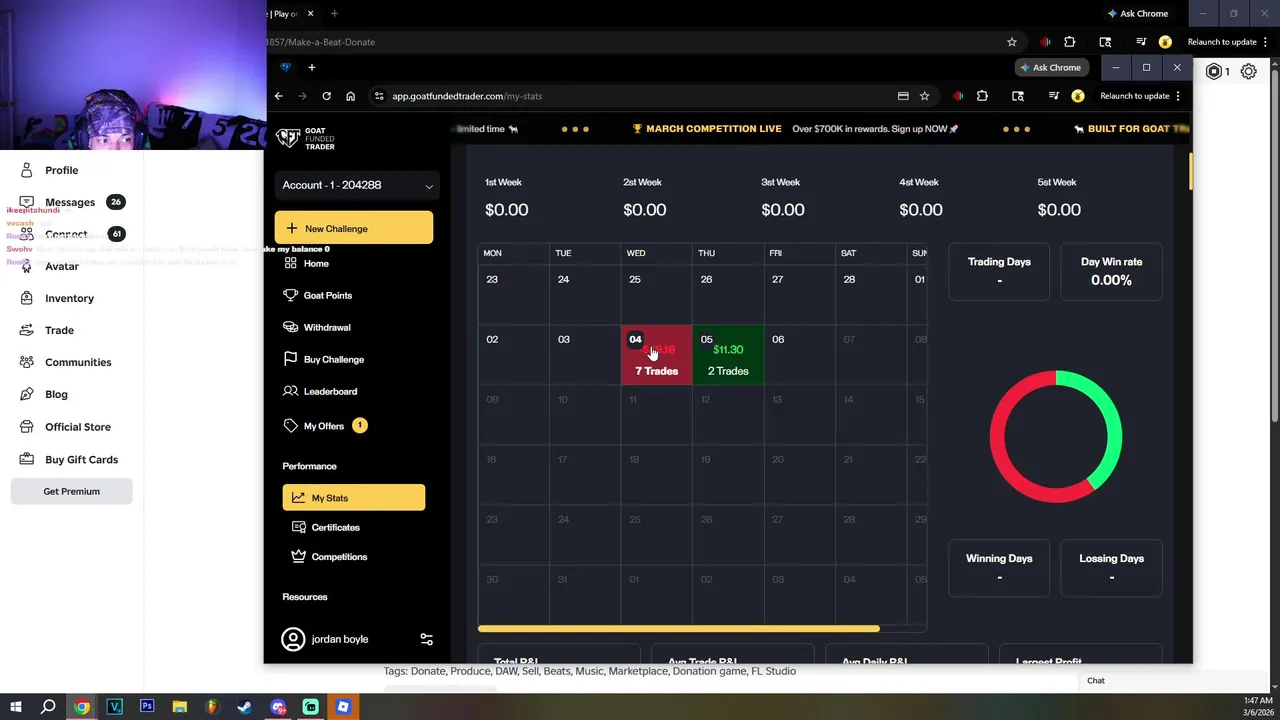
Task: Expand the Account - 1 - 204288 dropdown
Action: pos(357,185)
